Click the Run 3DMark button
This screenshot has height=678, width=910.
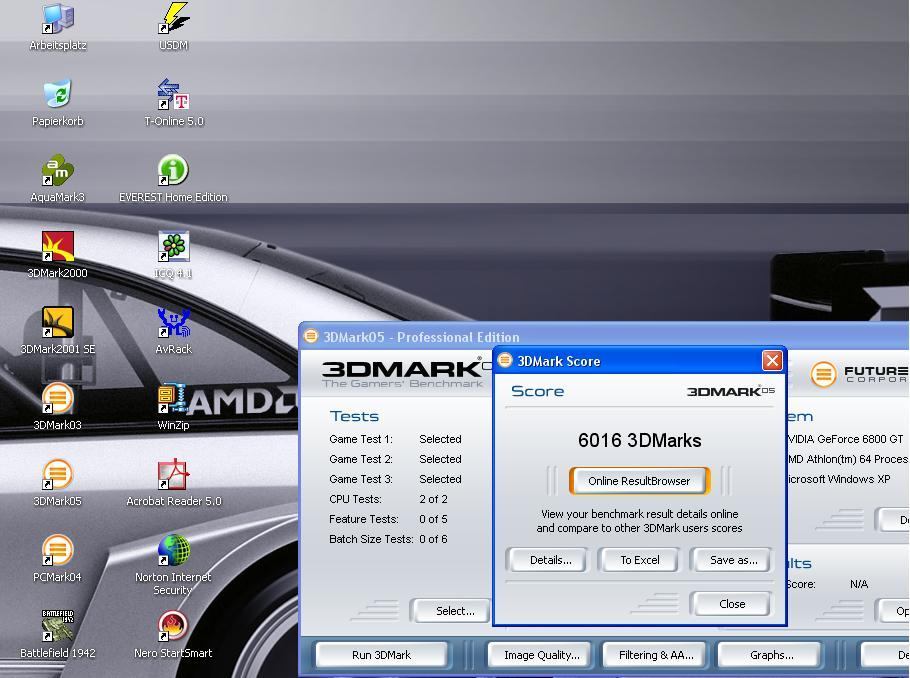(381, 655)
